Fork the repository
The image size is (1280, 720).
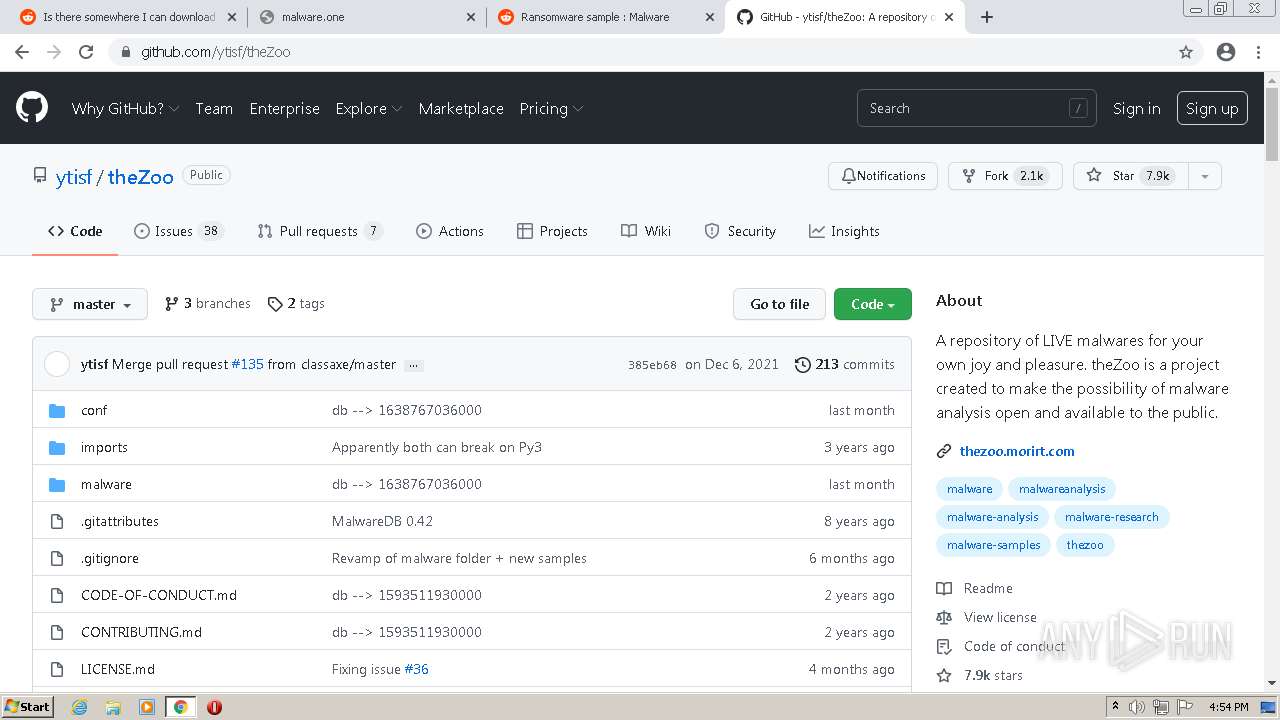coord(1005,176)
